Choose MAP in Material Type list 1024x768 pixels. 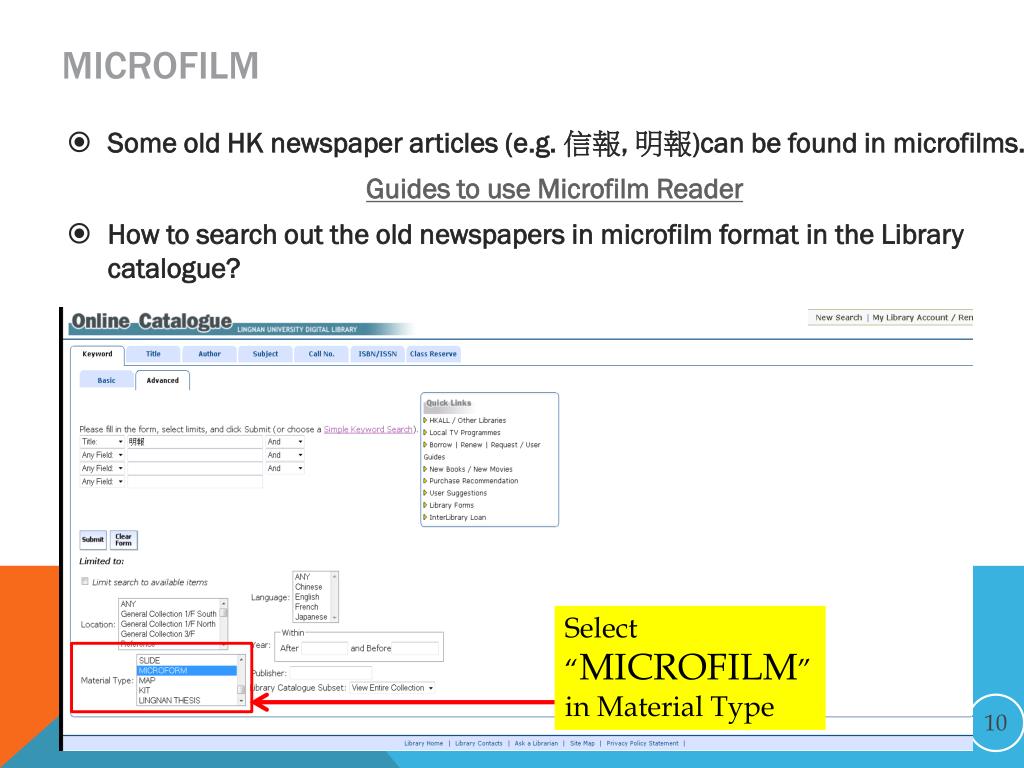click(187, 680)
